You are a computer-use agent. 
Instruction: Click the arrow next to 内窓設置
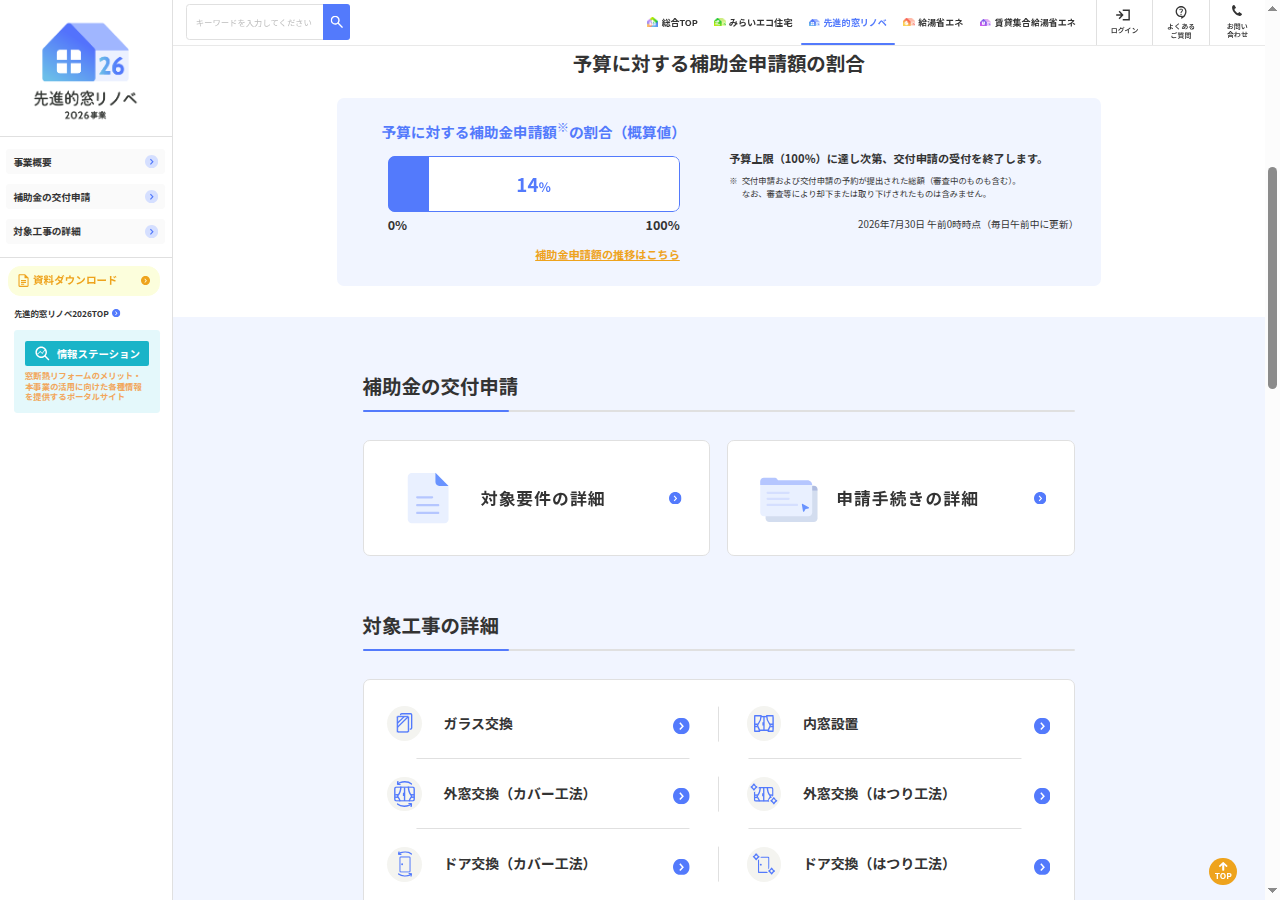pyautogui.click(x=1042, y=726)
